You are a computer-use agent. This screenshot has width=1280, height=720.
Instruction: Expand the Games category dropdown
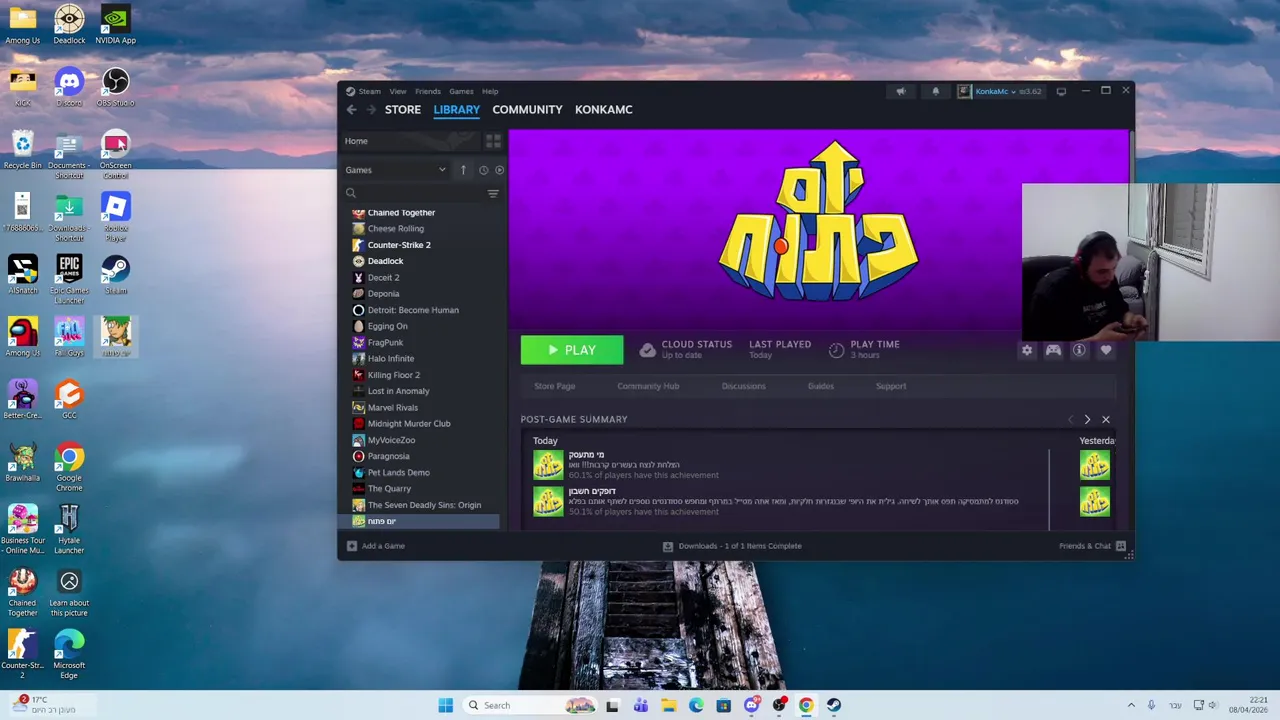tap(442, 170)
